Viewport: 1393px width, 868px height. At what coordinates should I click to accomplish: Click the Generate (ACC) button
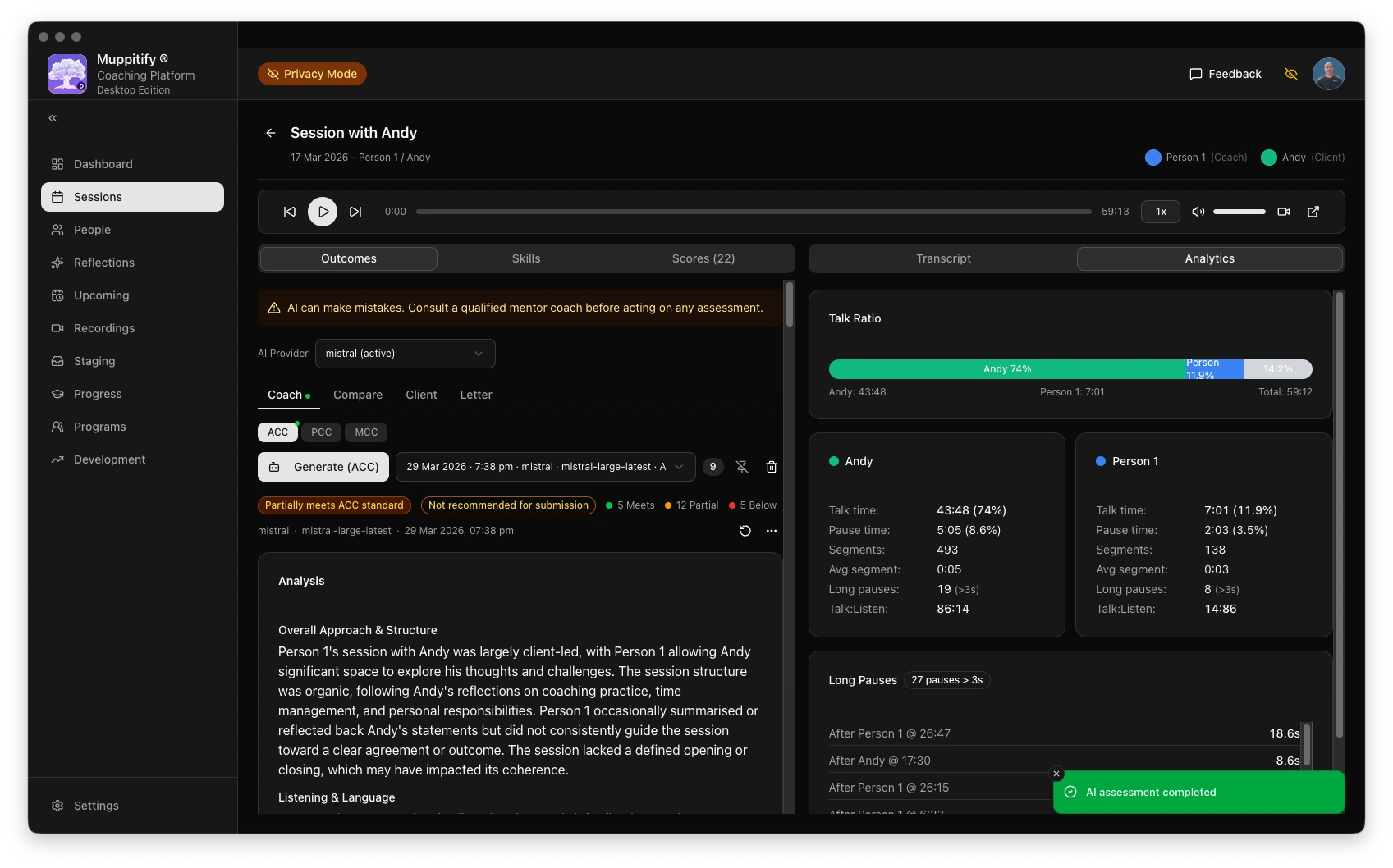click(323, 467)
